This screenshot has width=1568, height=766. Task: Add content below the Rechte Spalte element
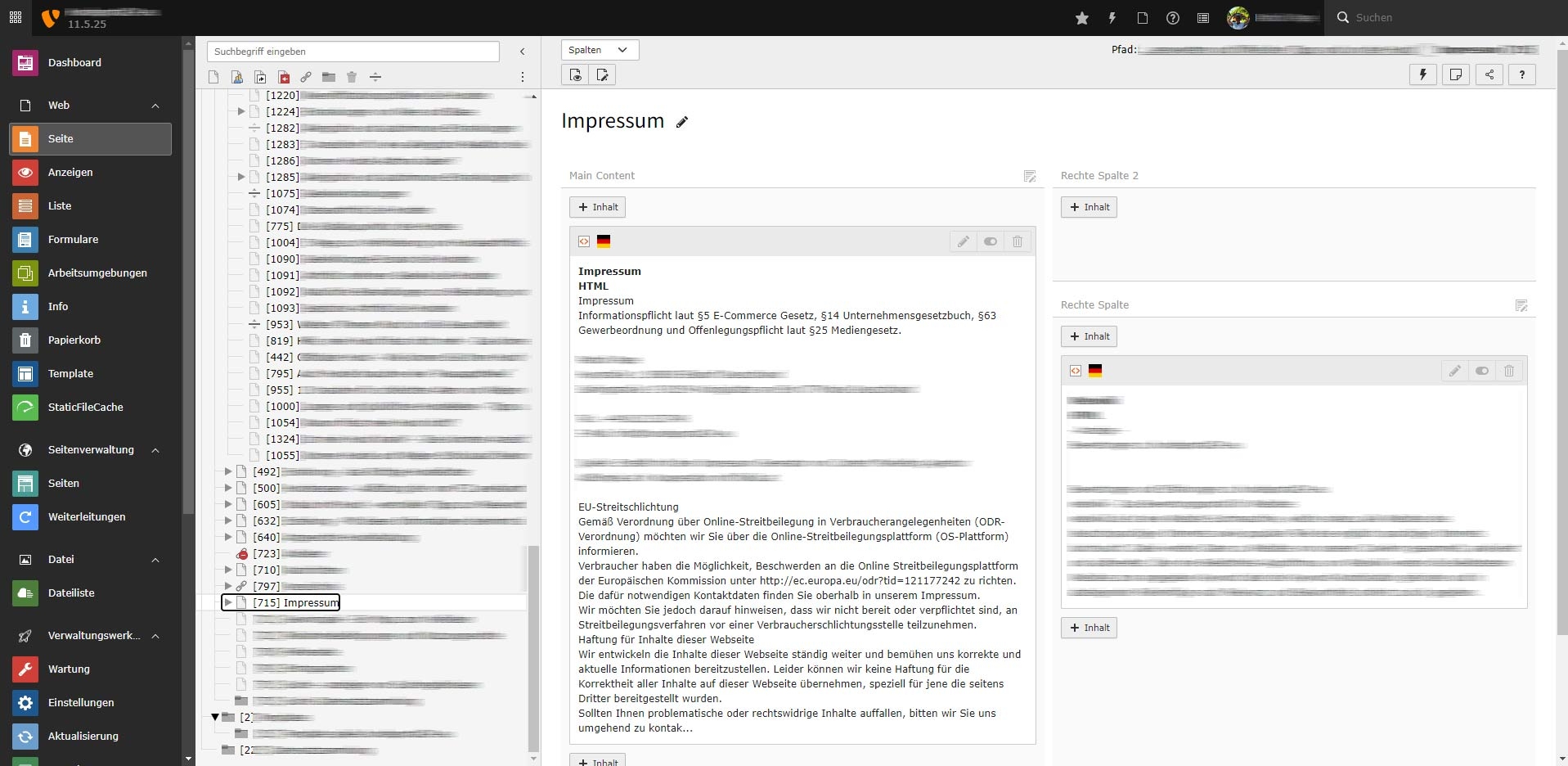tap(1090, 628)
